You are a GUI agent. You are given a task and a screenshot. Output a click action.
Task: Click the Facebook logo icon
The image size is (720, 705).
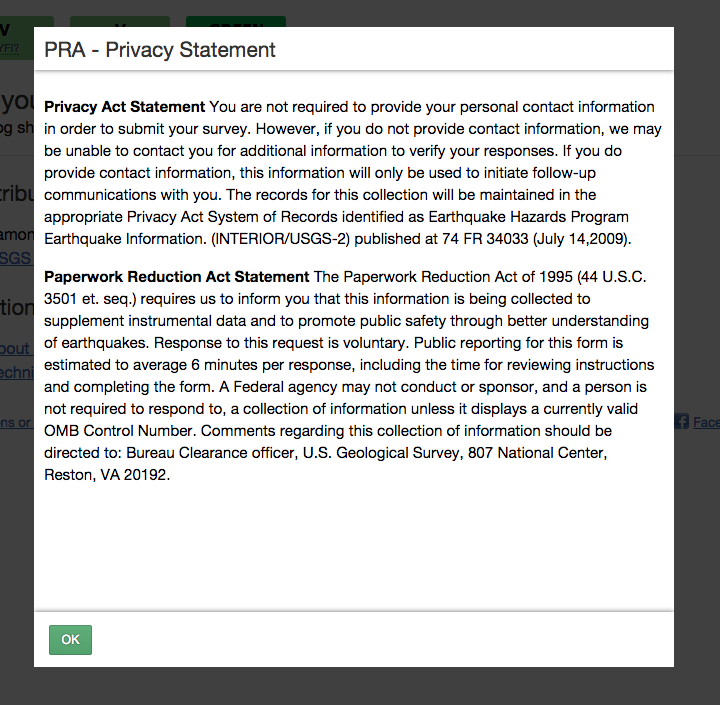681,422
